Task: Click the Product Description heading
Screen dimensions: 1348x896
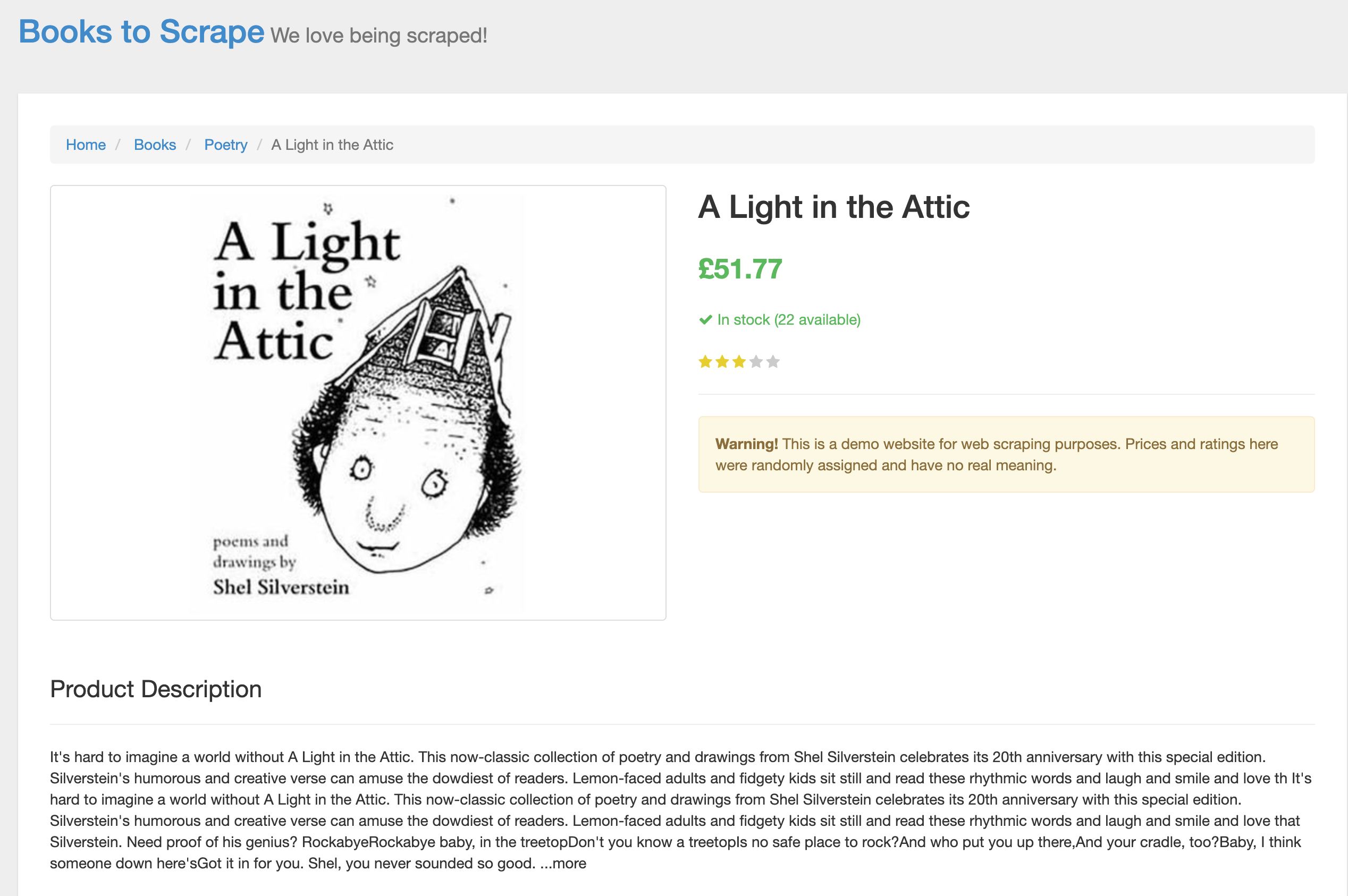Action: pos(155,689)
